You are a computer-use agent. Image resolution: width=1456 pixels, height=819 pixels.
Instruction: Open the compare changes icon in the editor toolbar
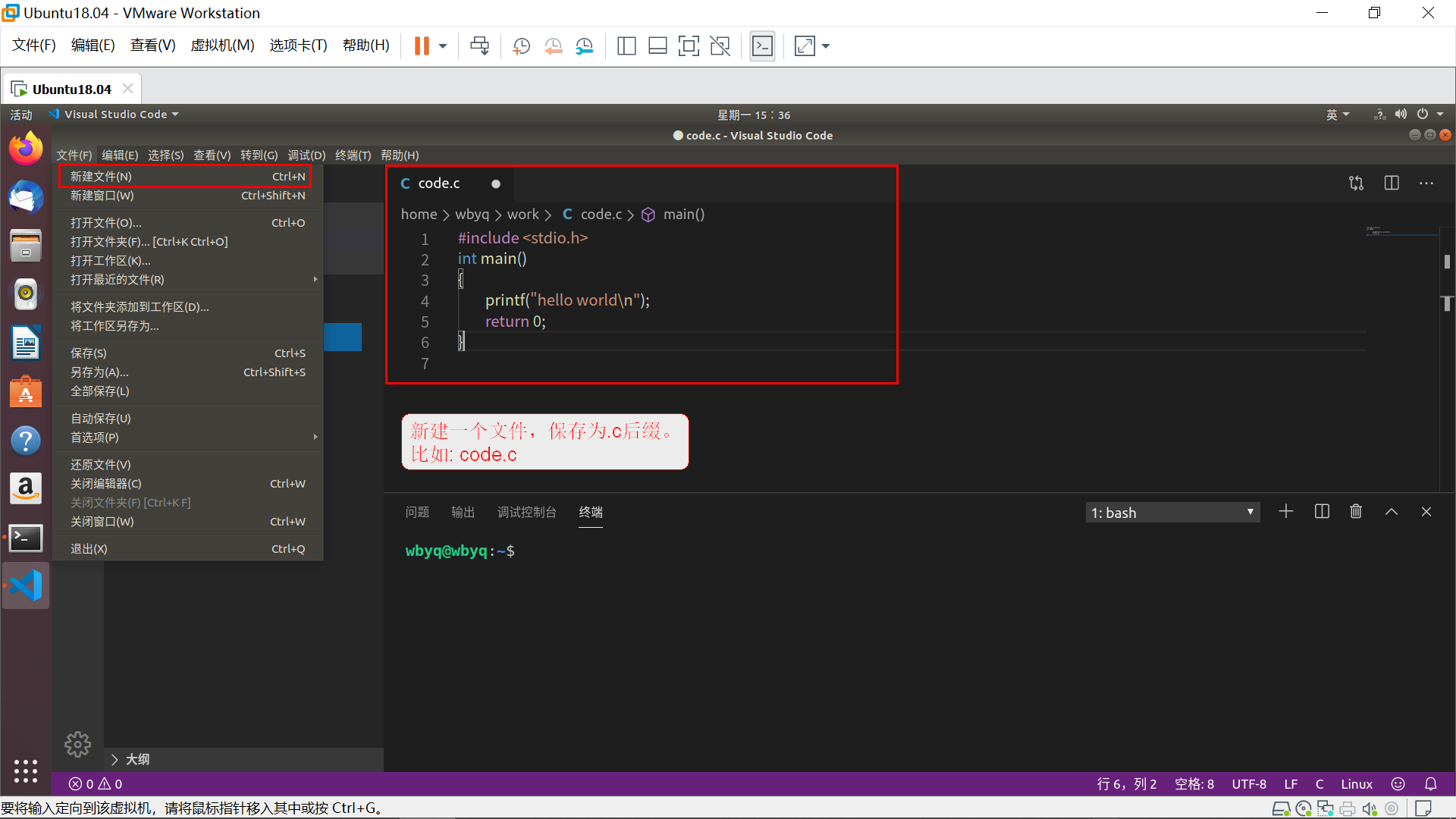click(1356, 184)
